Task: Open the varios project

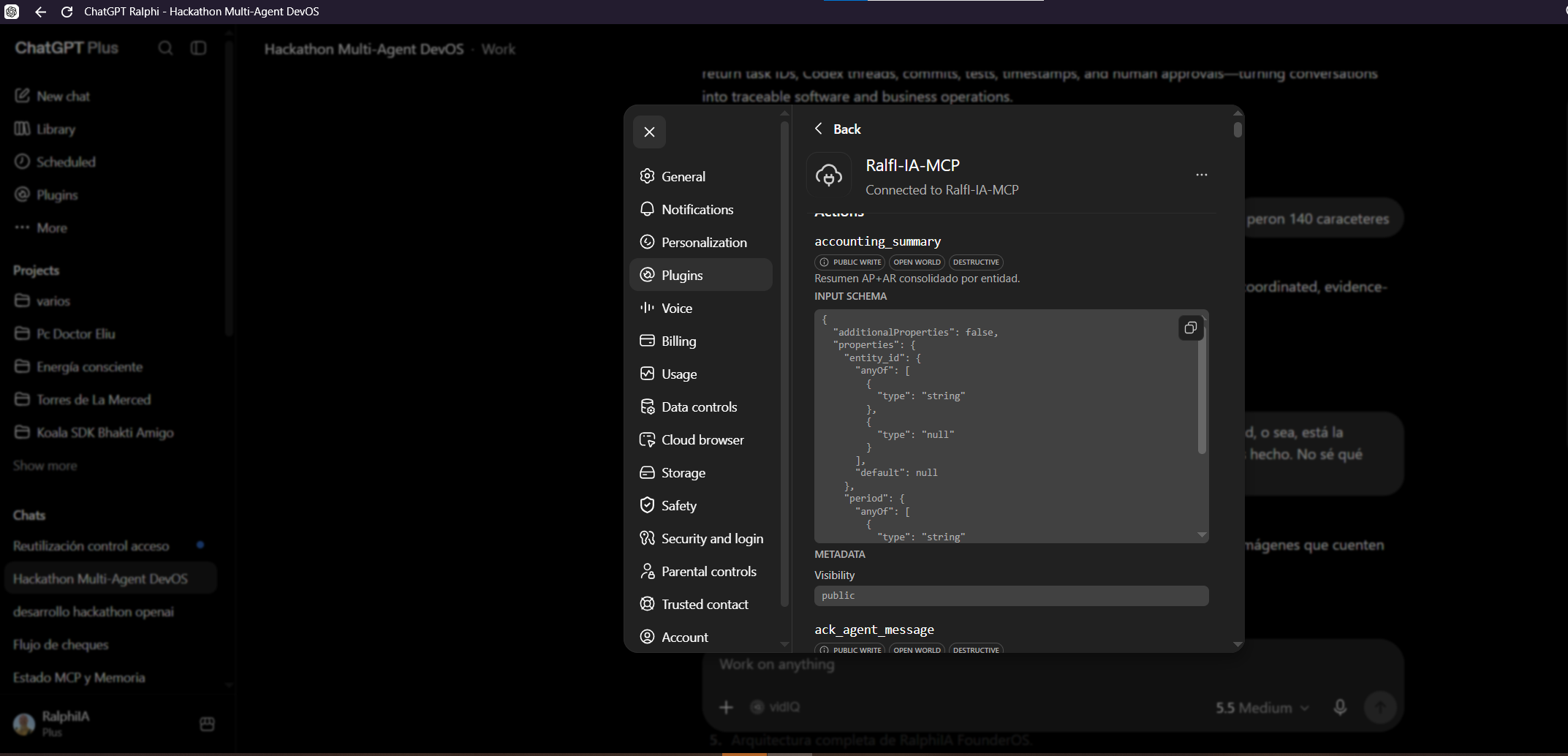Action: point(110,300)
